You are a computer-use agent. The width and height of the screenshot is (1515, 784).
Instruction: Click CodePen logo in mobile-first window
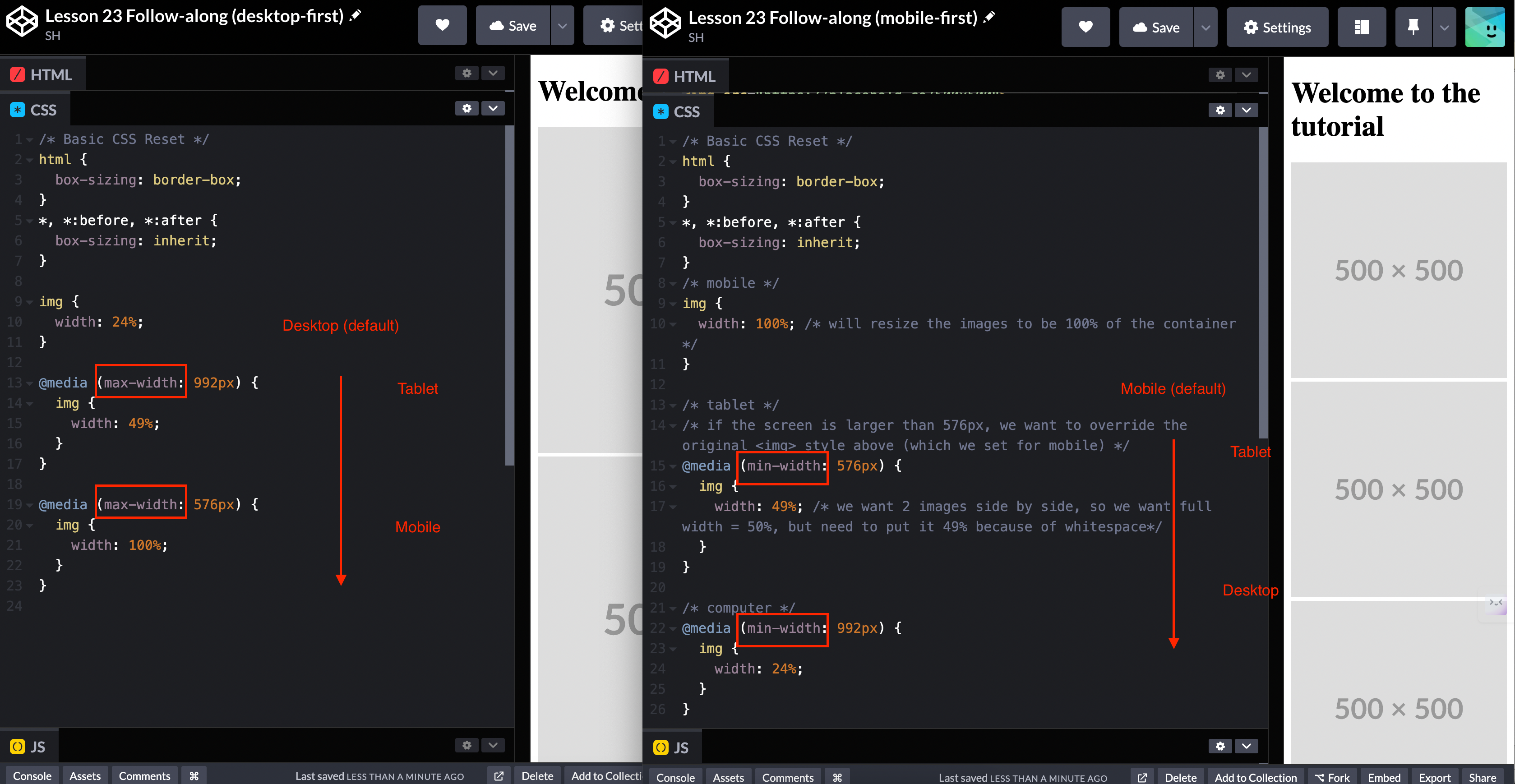point(665,23)
